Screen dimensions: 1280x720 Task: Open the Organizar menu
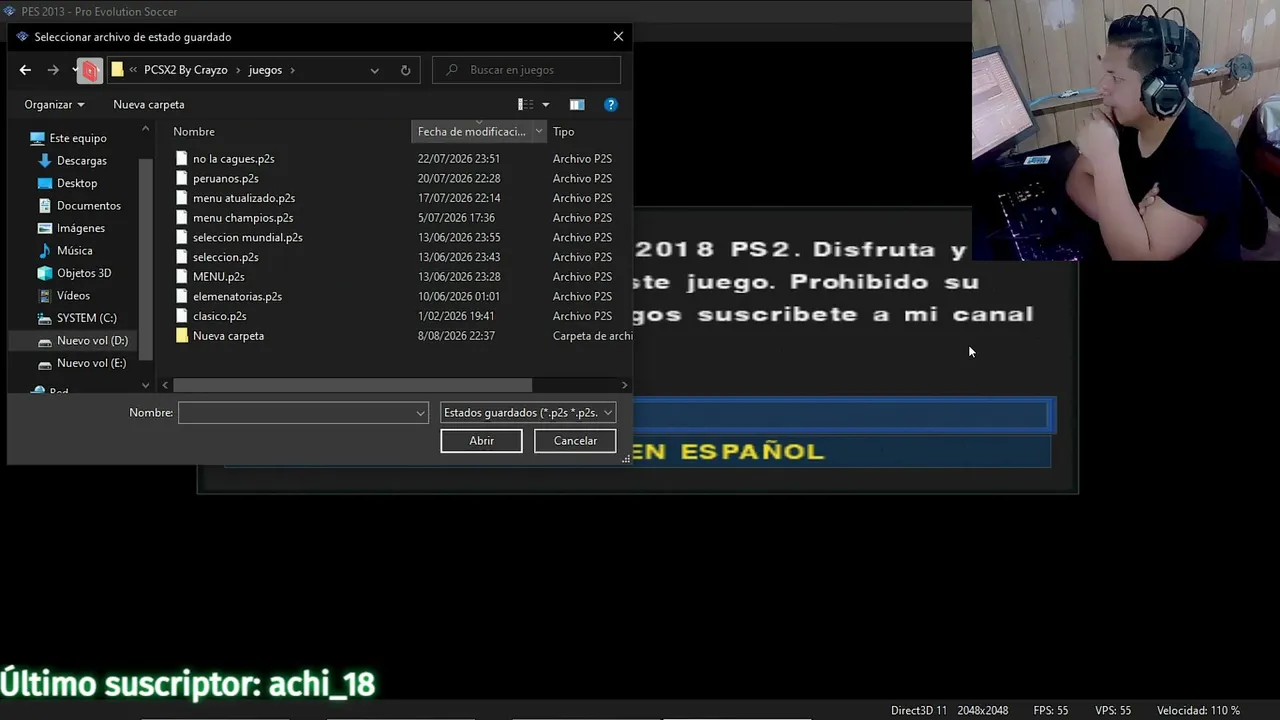point(54,104)
